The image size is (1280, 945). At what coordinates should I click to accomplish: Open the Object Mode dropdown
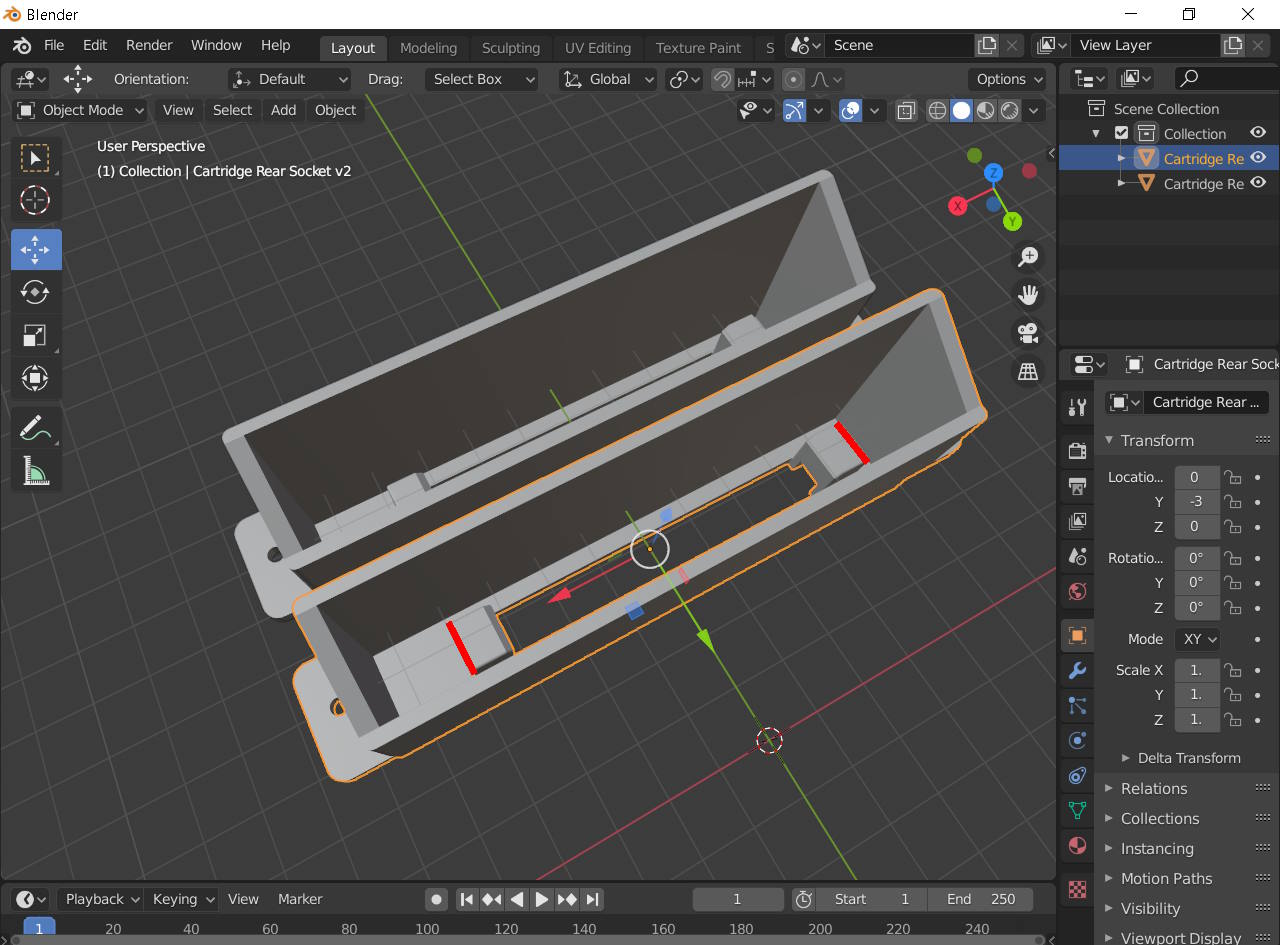click(x=82, y=110)
